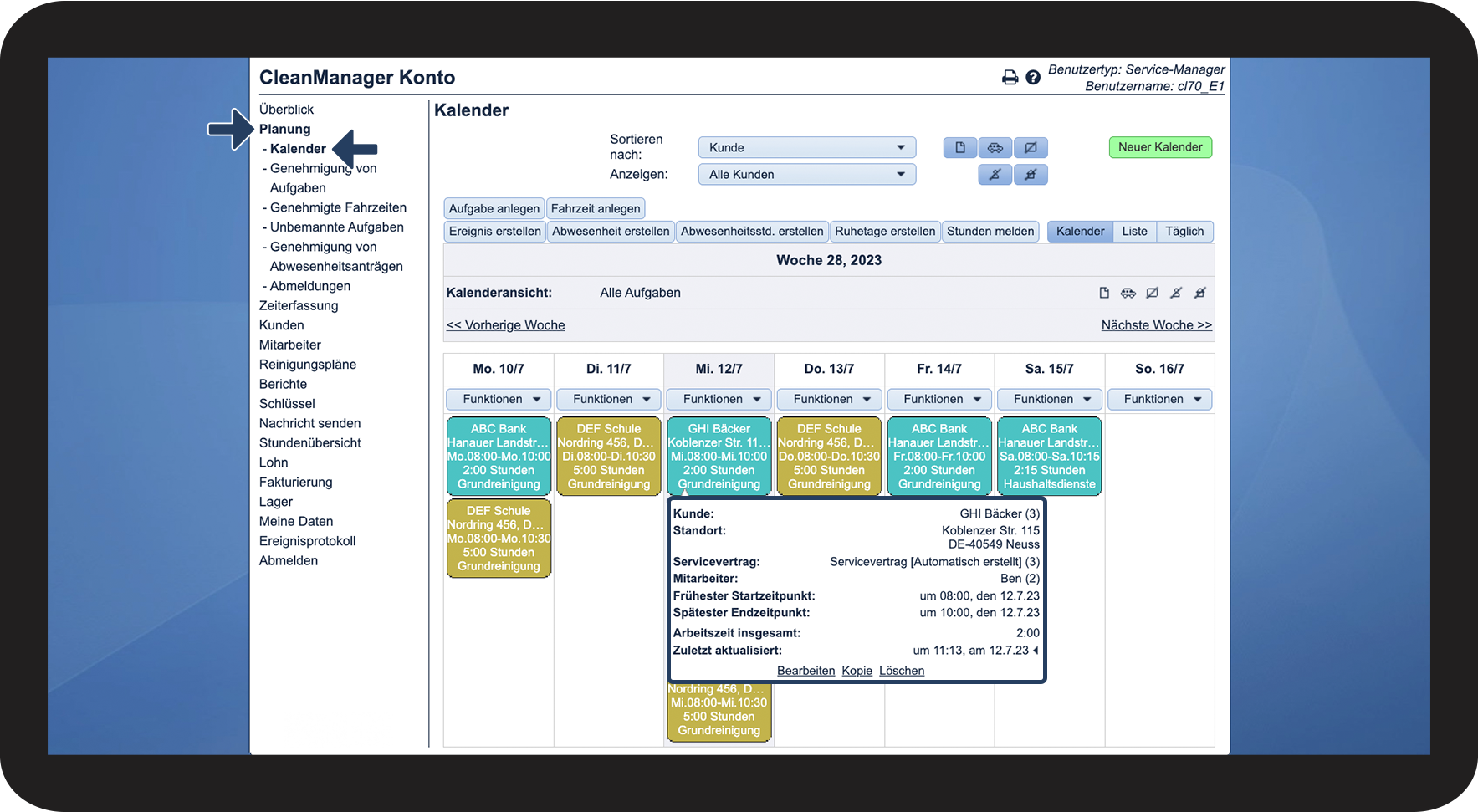Open the Sortieren nach dropdown showing Kunde

(807, 147)
